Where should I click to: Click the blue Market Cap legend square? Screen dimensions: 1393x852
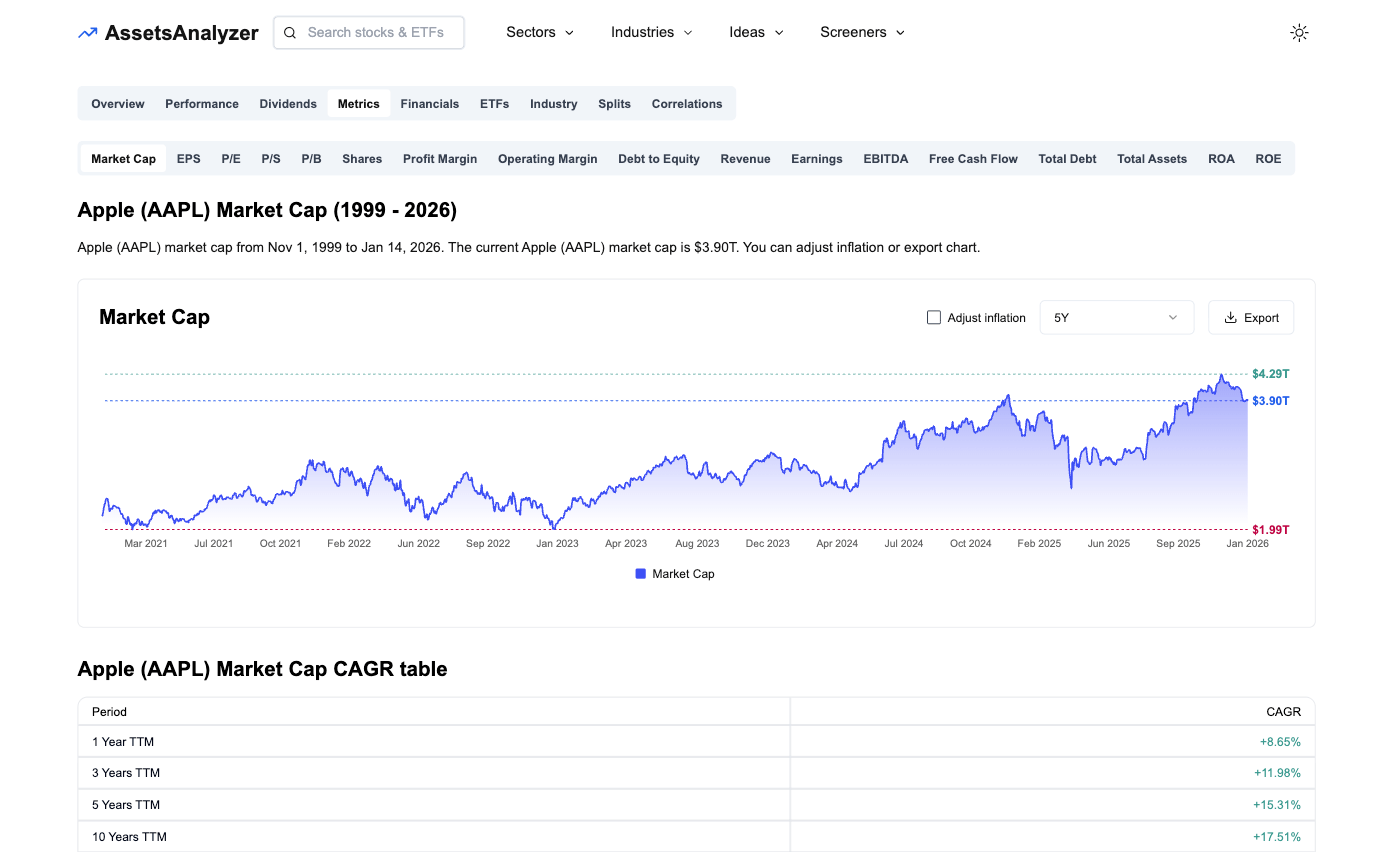[641, 574]
